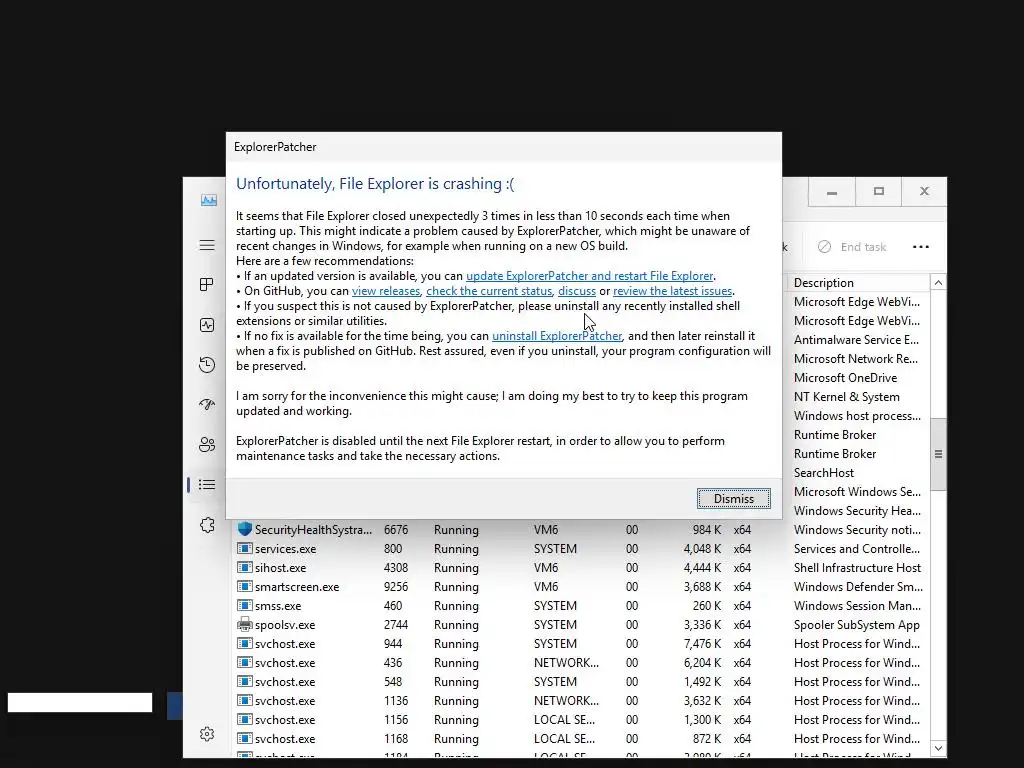Click description Services and Controlle...
Viewport: 1024px width, 768px height.
856,549
